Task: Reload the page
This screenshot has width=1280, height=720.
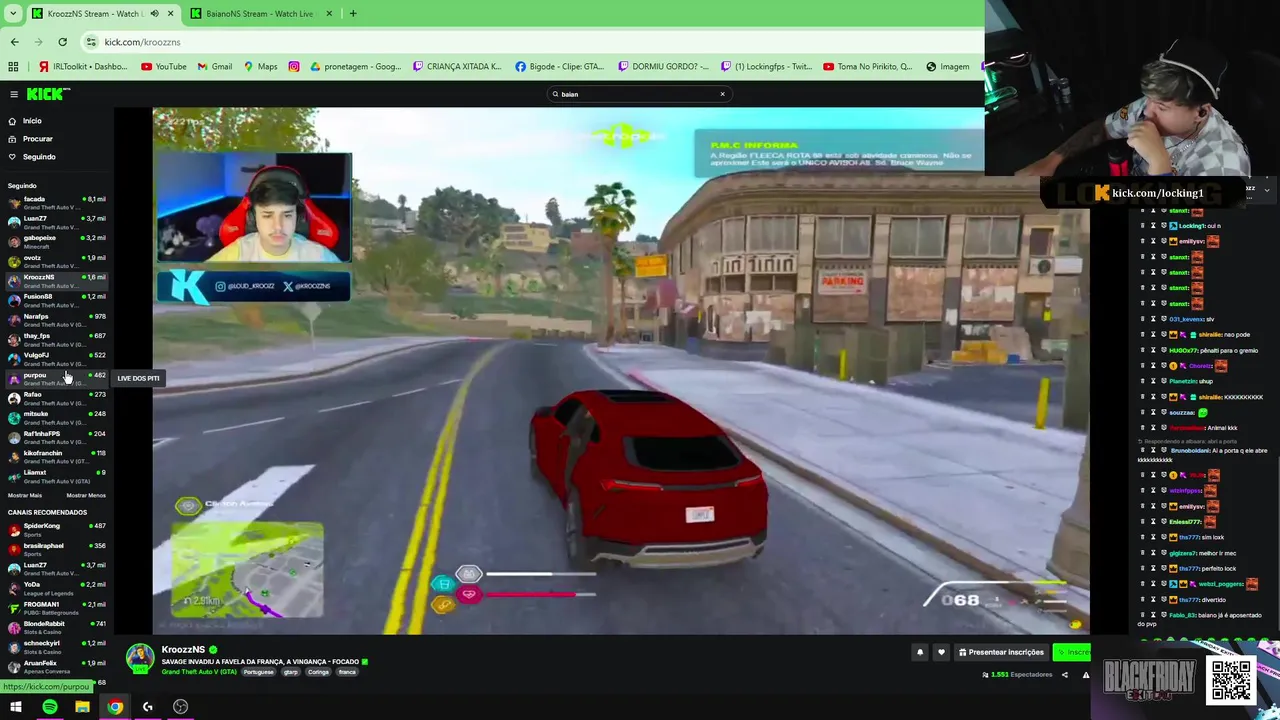Action: point(62,42)
